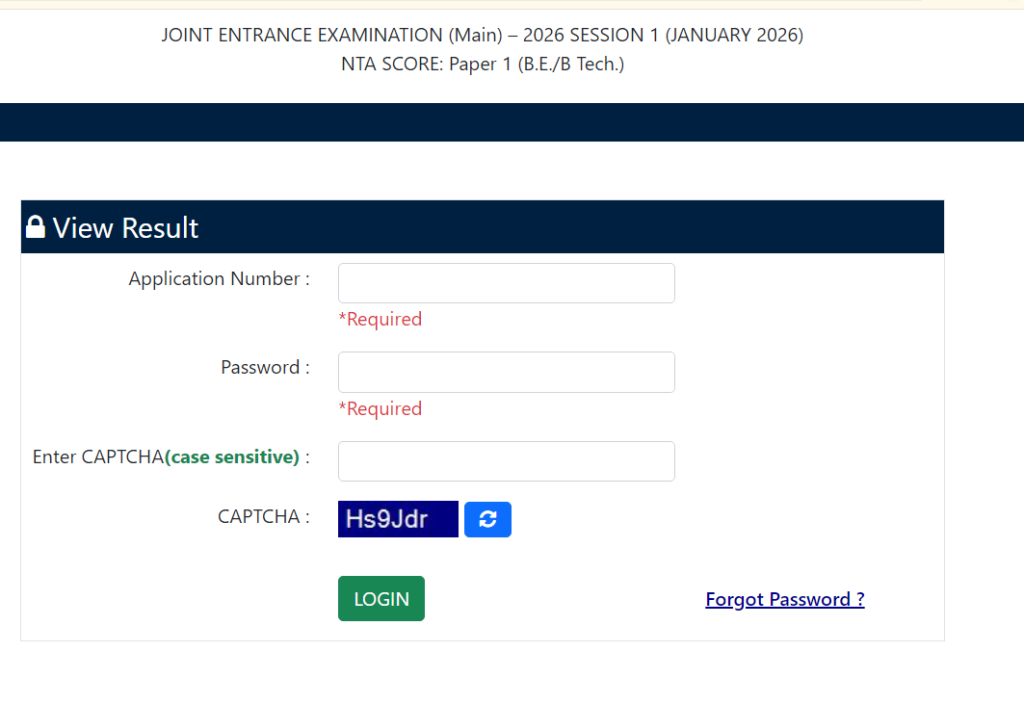
Task: Click the *Required warning under Application Number
Action: [380, 318]
